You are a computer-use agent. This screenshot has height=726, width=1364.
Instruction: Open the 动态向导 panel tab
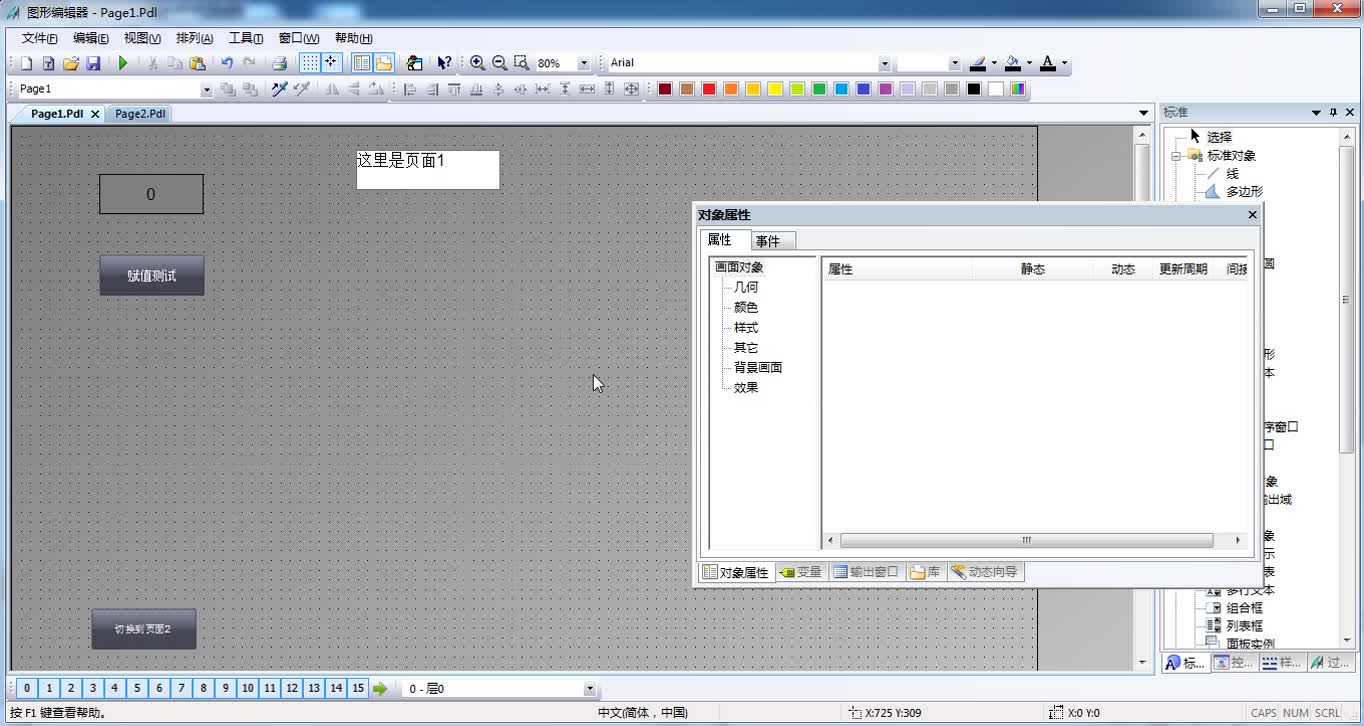point(985,572)
